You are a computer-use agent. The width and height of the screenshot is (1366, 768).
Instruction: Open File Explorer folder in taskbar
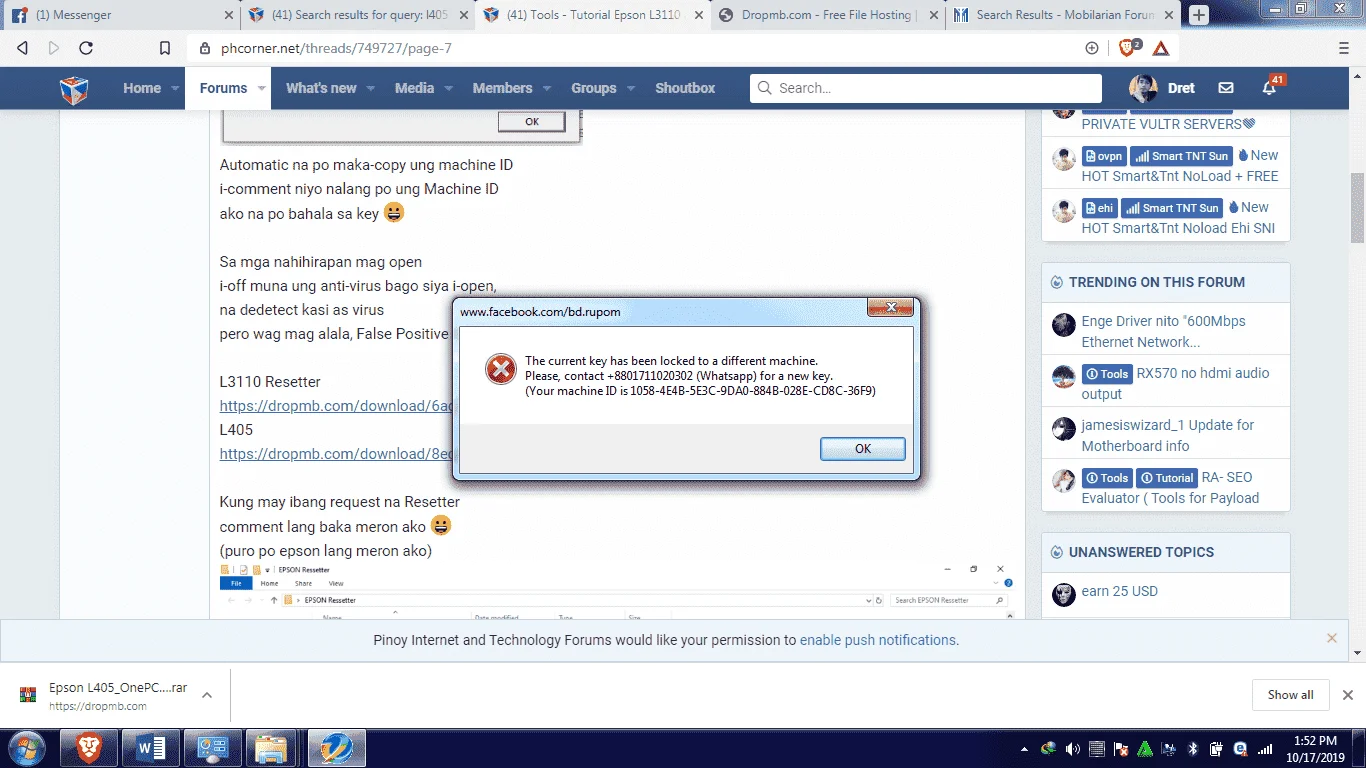point(272,748)
